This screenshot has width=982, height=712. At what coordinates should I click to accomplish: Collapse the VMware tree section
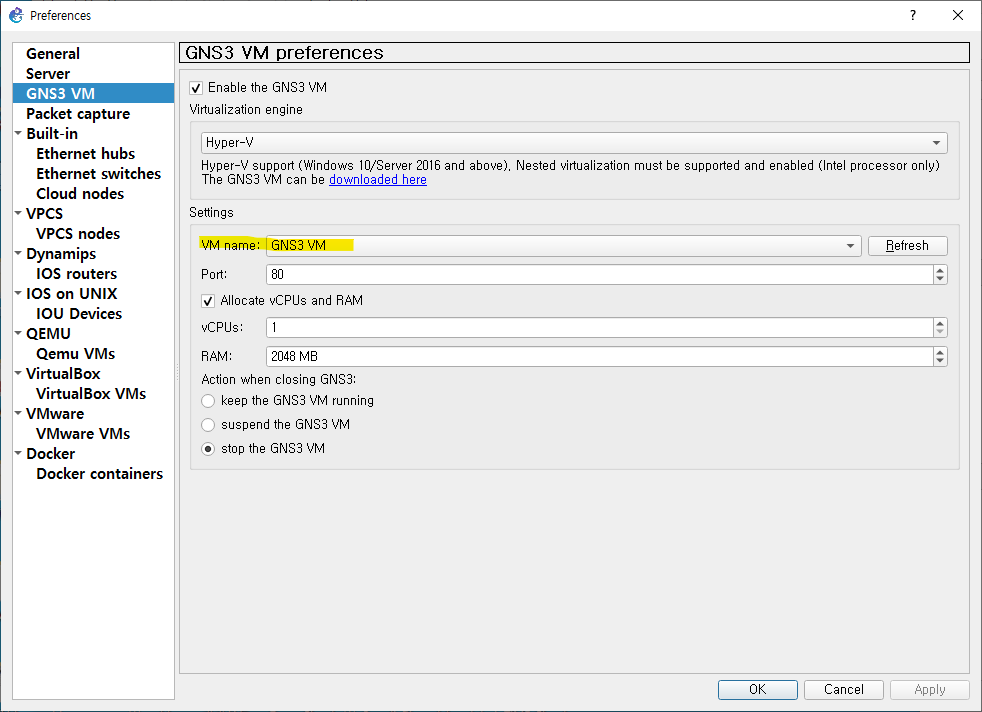[x=18, y=414]
